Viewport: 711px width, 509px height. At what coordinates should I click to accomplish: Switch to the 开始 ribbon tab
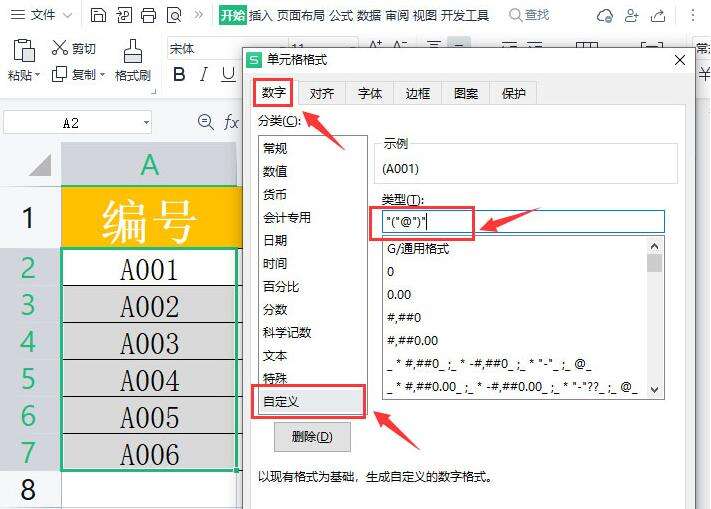click(233, 15)
